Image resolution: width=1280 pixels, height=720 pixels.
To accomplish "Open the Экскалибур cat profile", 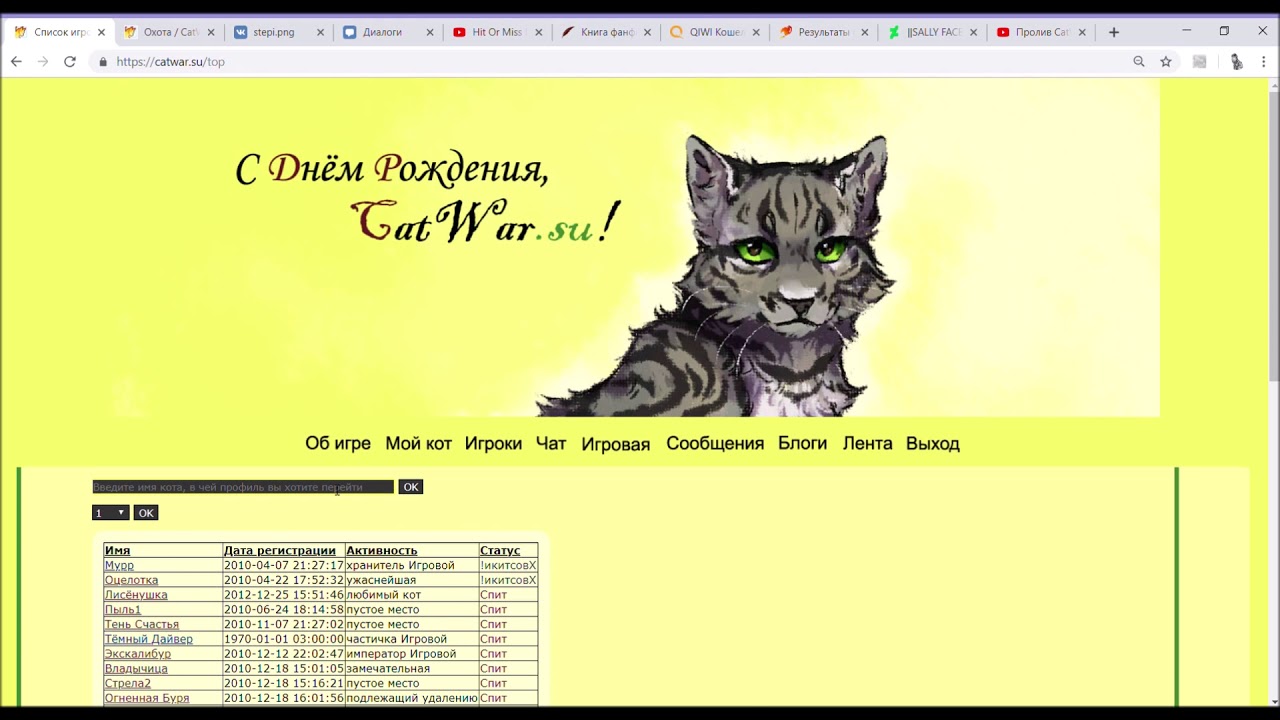I will click(138, 654).
